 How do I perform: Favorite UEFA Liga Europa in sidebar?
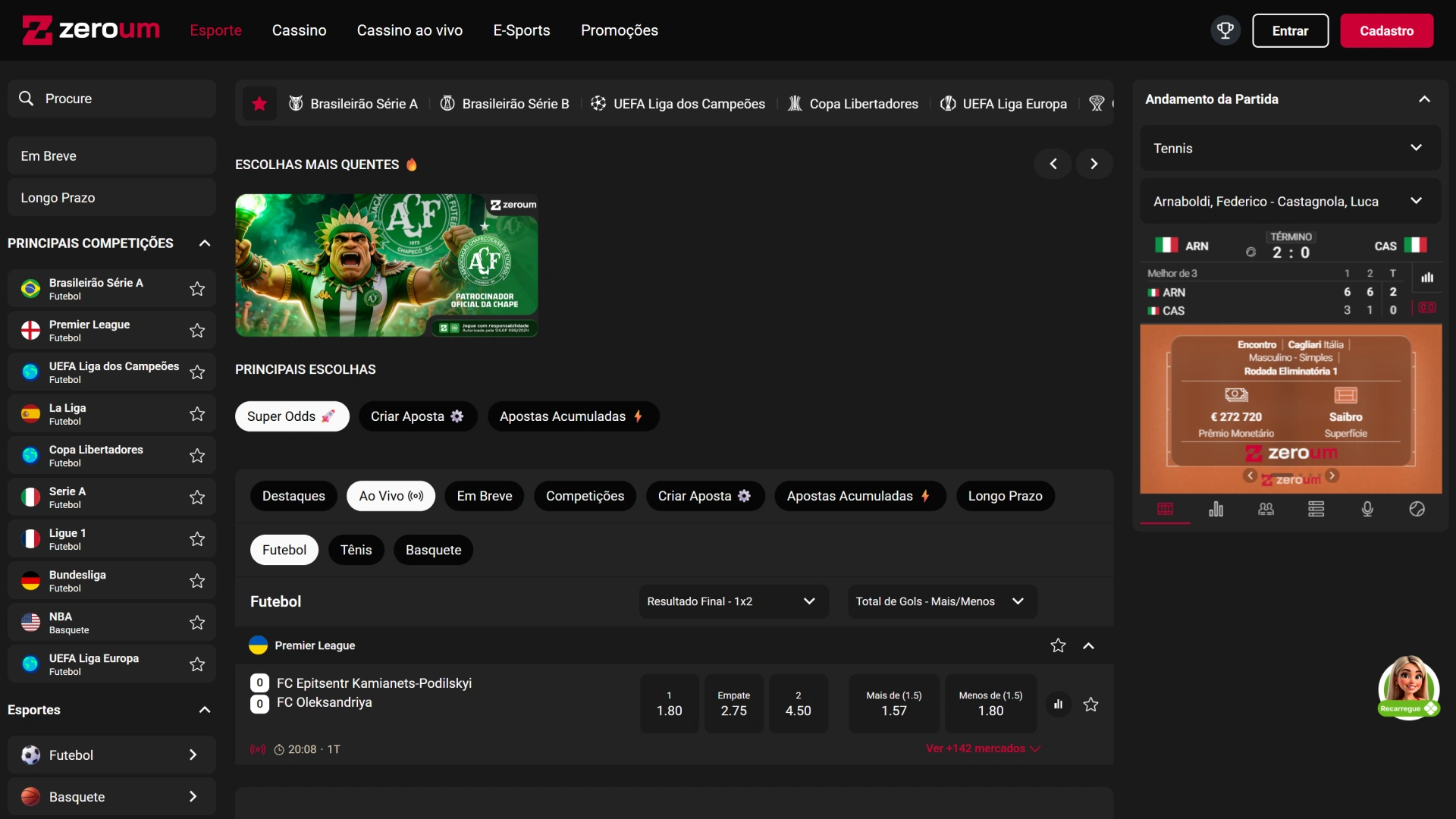tap(197, 664)
